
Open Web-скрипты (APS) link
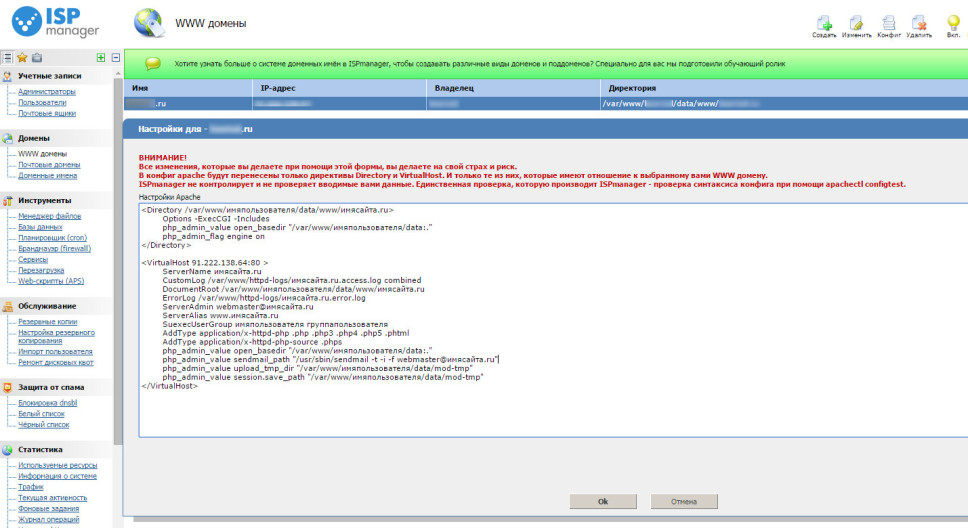click(51, 281)
